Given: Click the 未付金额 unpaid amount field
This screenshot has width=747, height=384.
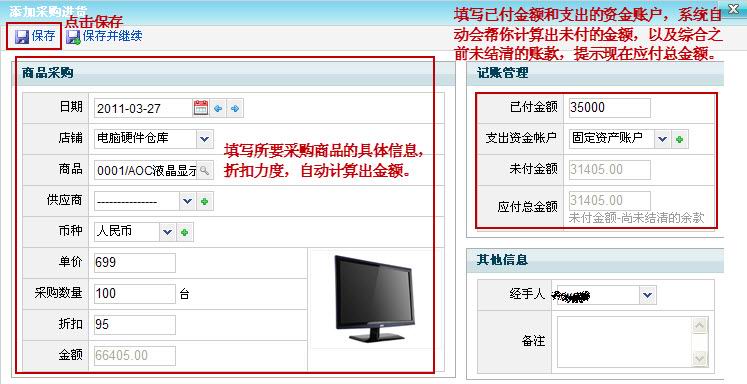Looking at the screenshot, I should point(609,170).
